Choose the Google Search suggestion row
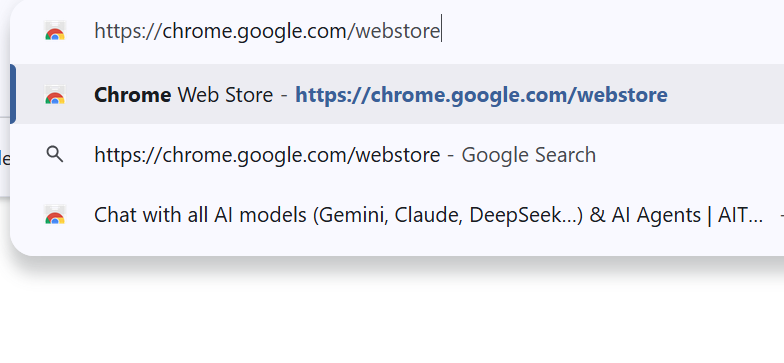 point(397,155)
